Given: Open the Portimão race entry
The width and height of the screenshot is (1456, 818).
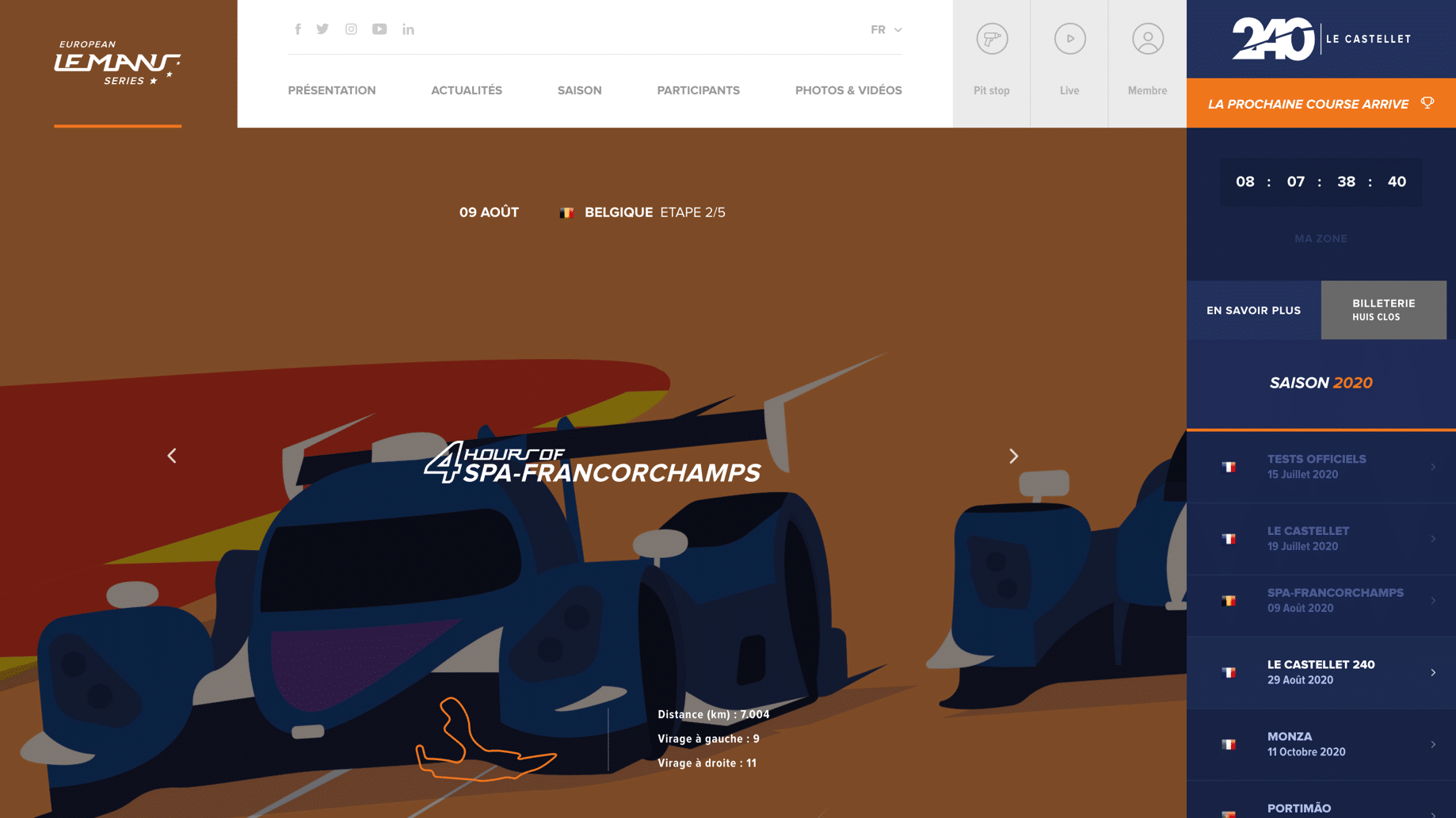Looking at the screenshot, I should pos(1321,801).
